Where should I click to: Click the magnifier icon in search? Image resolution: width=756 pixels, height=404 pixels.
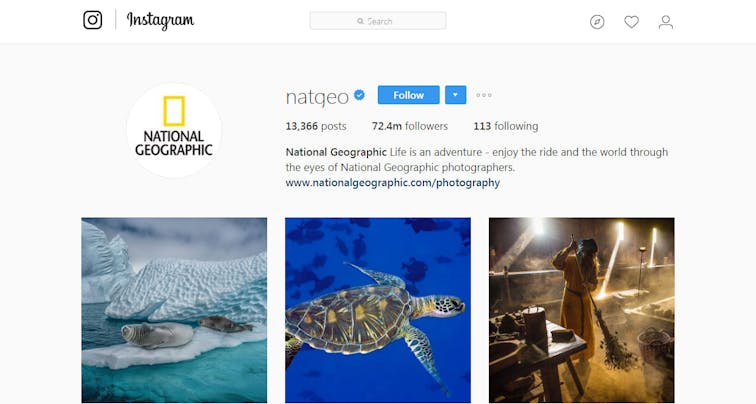(361, 21)
